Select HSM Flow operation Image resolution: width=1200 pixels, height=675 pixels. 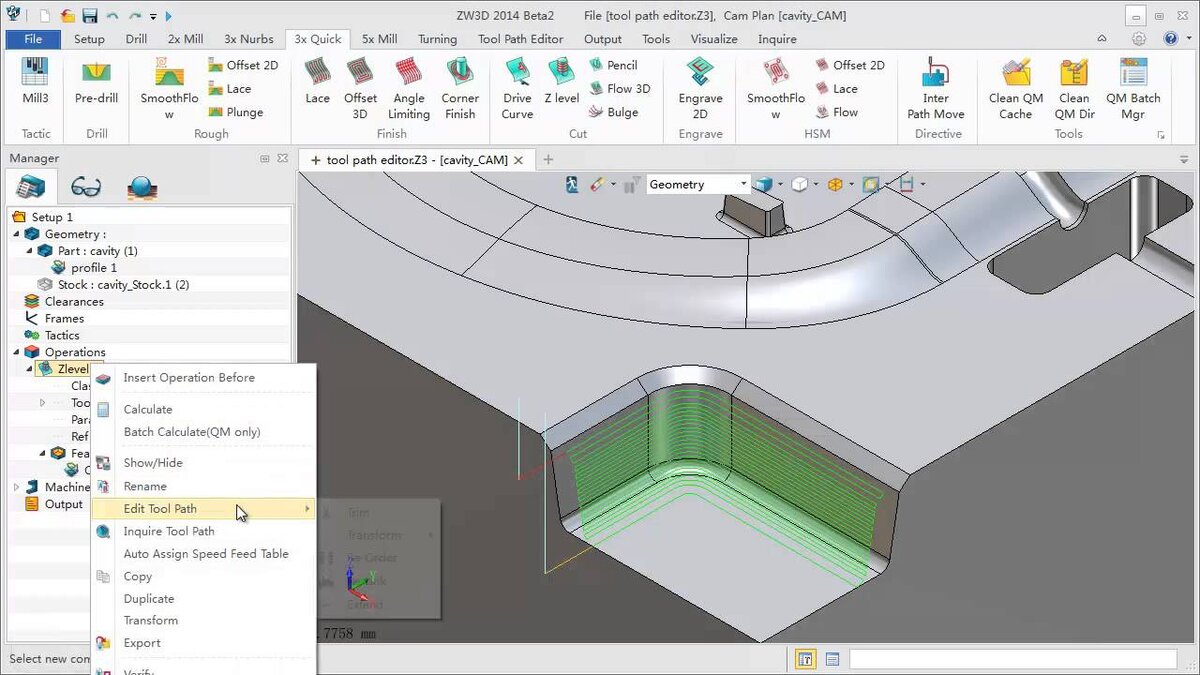(835, 112)
